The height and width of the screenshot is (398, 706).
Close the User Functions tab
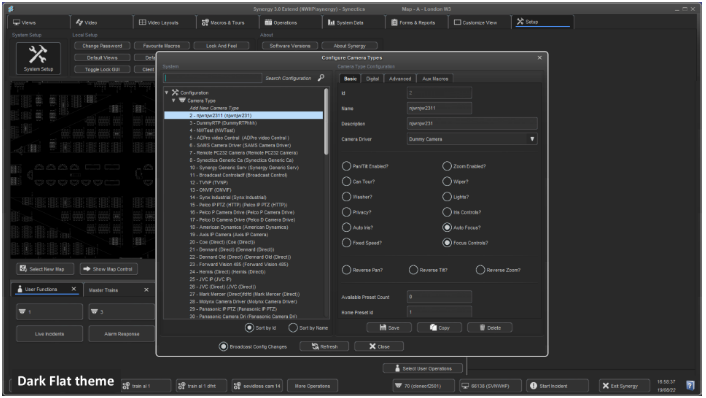click(x=74, y=289)
